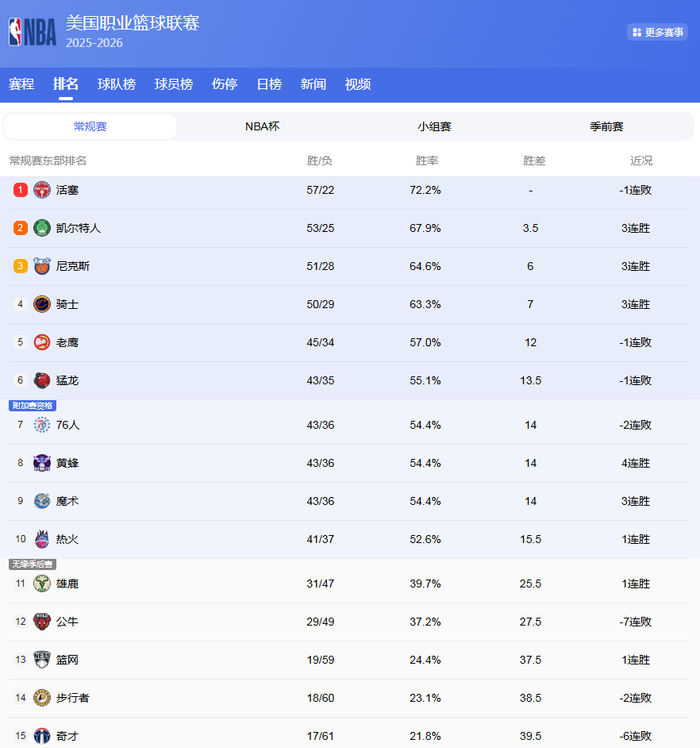Click the 猛龙 team logo
Viewport: 700px width, 748px height.
pos(42,380)
